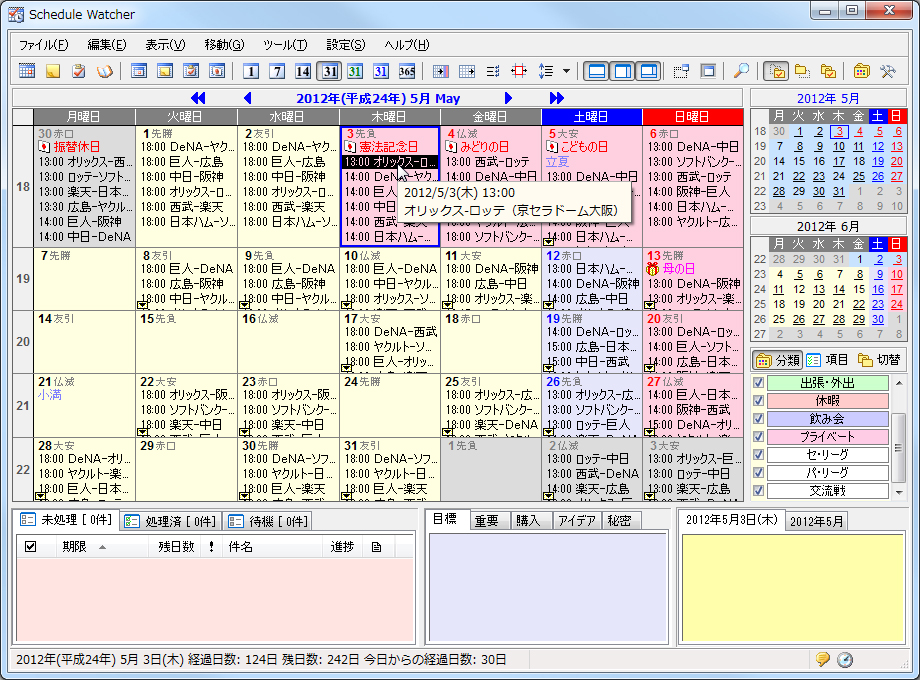Open the row-spacing dropdown arrow in toolbar
Viewport: 920px width, 680px height.
pos(564,72)
